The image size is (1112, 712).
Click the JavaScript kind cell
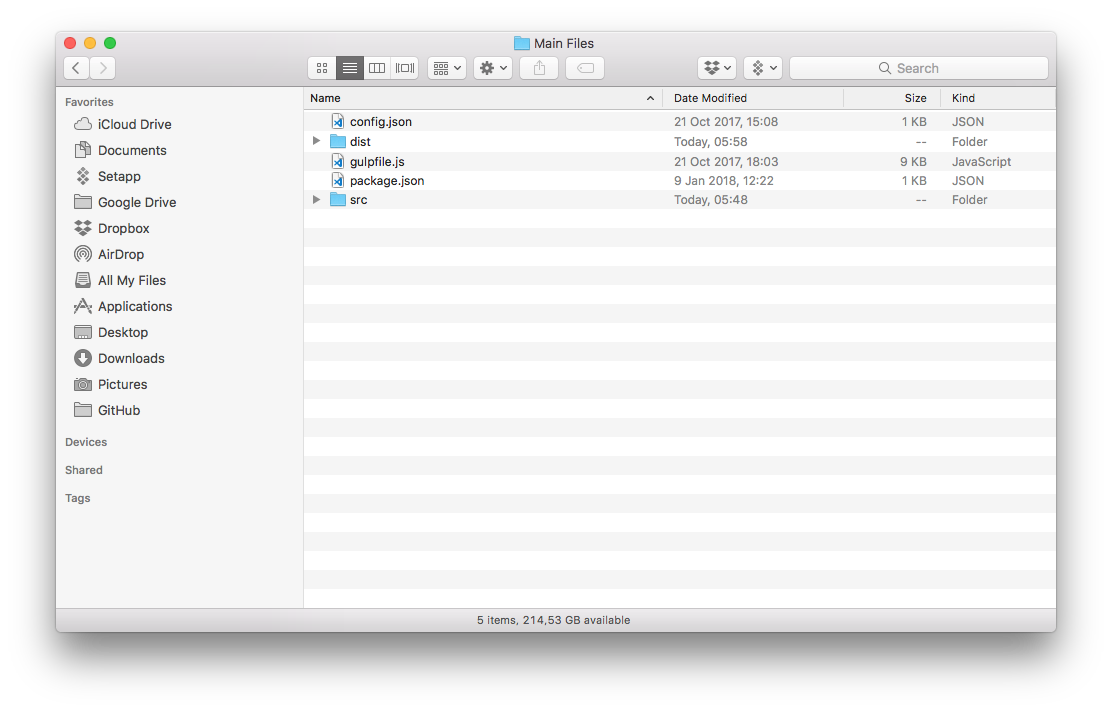click(982, 162)
